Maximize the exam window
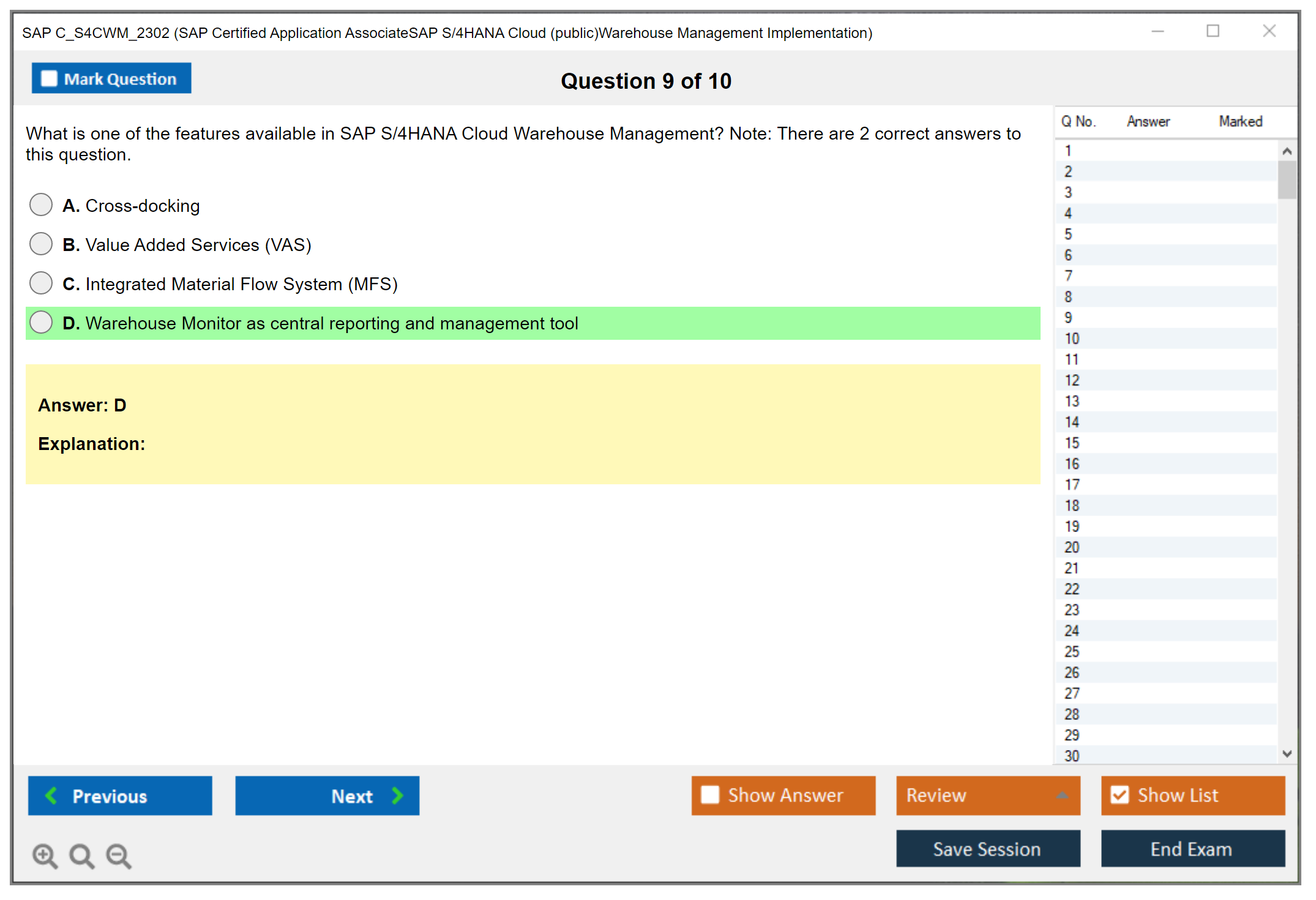The width and height of the screenshot is (1316, 900). 1213,31
